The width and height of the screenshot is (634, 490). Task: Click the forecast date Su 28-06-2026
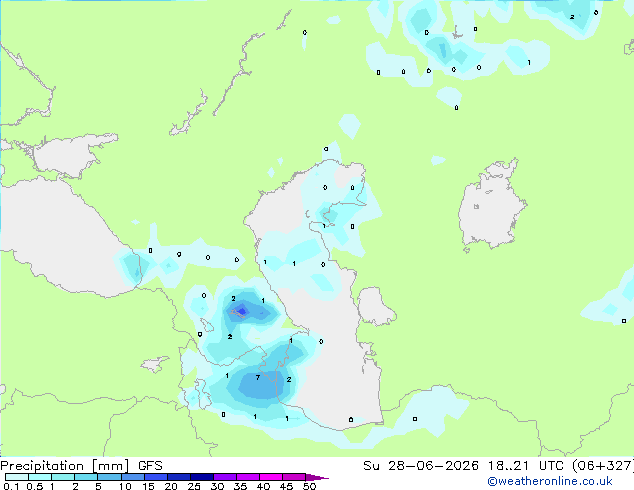[x=421, y=466]
